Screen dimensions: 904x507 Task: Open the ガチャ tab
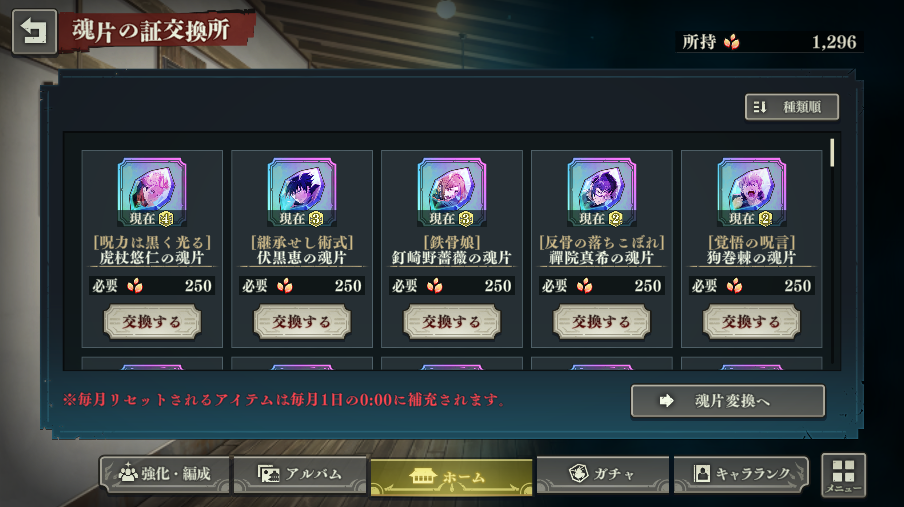tap(602, 474)
